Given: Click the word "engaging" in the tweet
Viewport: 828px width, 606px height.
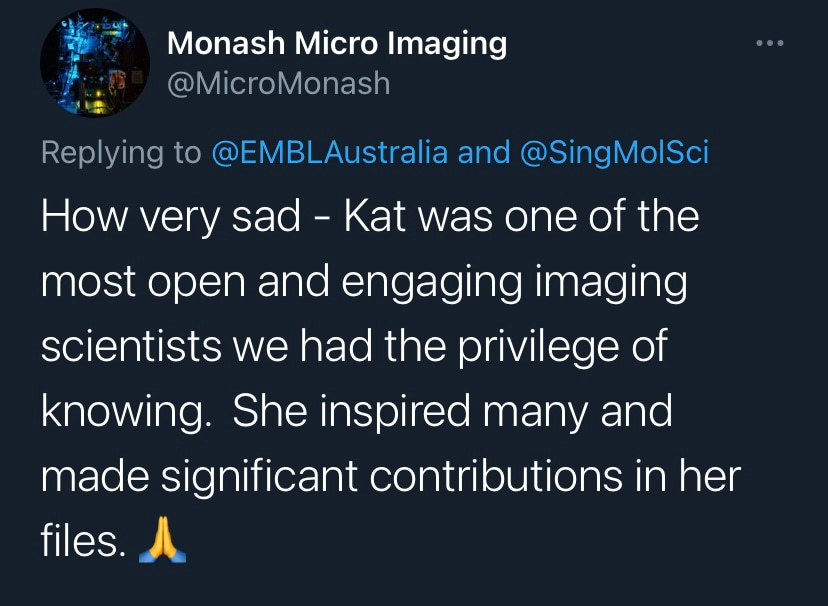Looking at the screenshot, I should point(442,283).
